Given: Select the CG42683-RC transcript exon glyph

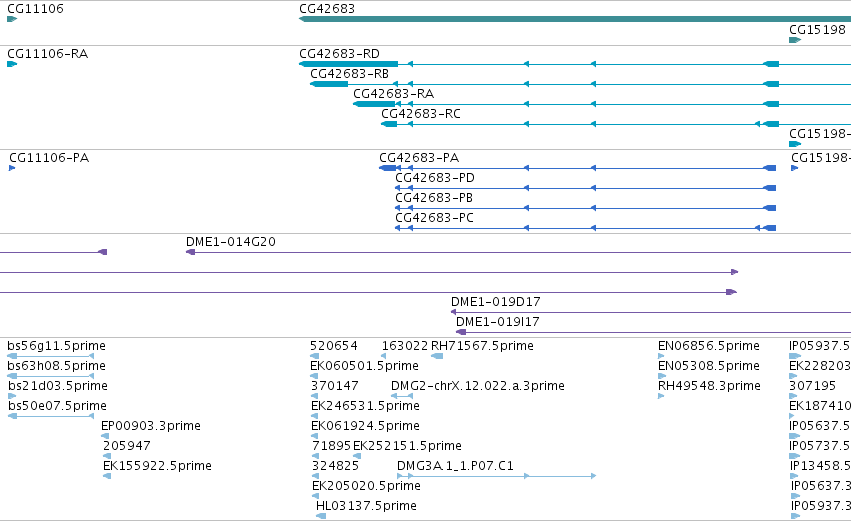Looking at the screenshot, I should (389, 124).
